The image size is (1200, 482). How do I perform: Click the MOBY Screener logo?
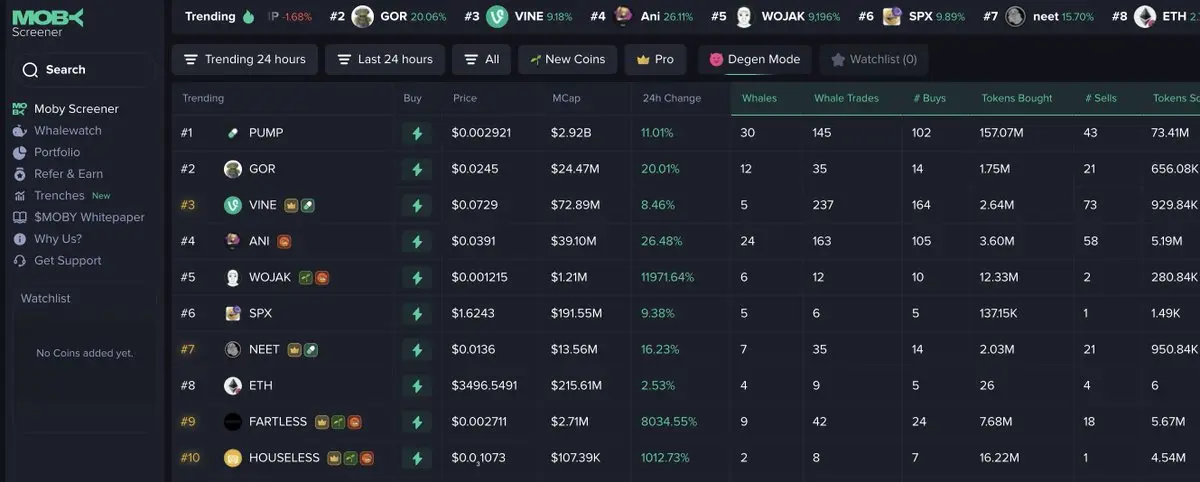click(x=47, y=22)
